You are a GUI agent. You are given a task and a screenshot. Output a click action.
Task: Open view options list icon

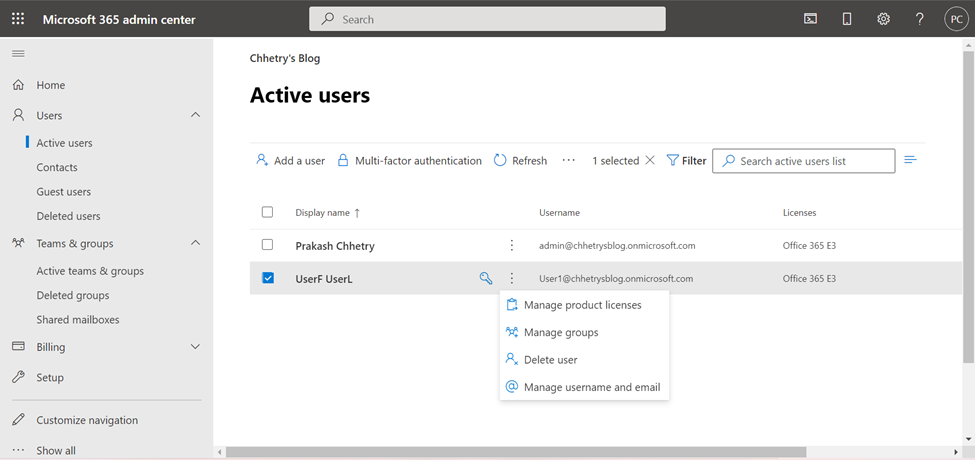click(910, 160)
